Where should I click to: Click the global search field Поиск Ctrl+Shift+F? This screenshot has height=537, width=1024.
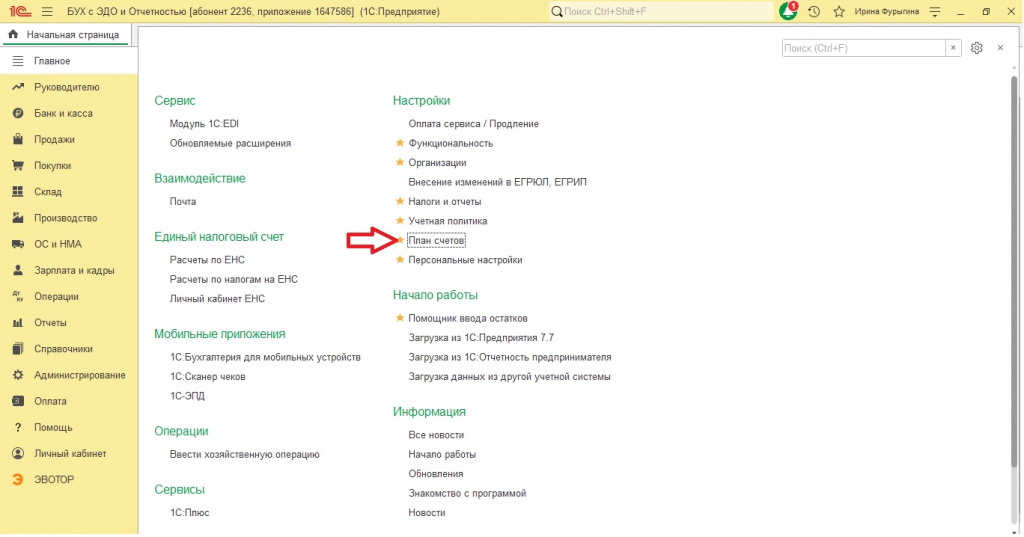[661, 12]
